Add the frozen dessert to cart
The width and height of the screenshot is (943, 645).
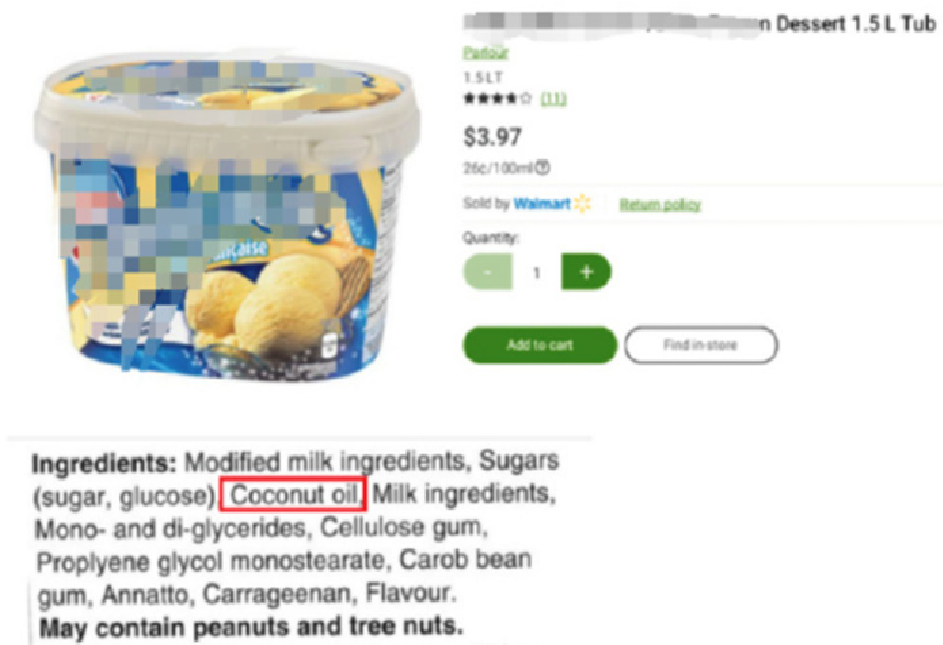(x=539, y=345)
